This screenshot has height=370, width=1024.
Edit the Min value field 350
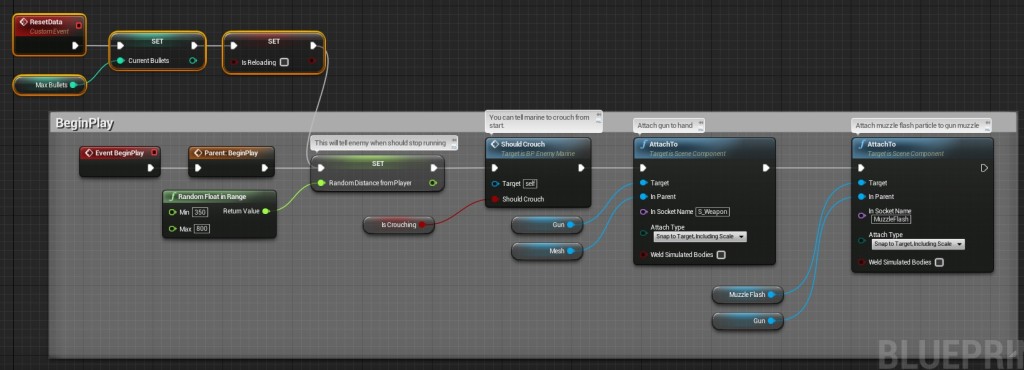point(200,212)
